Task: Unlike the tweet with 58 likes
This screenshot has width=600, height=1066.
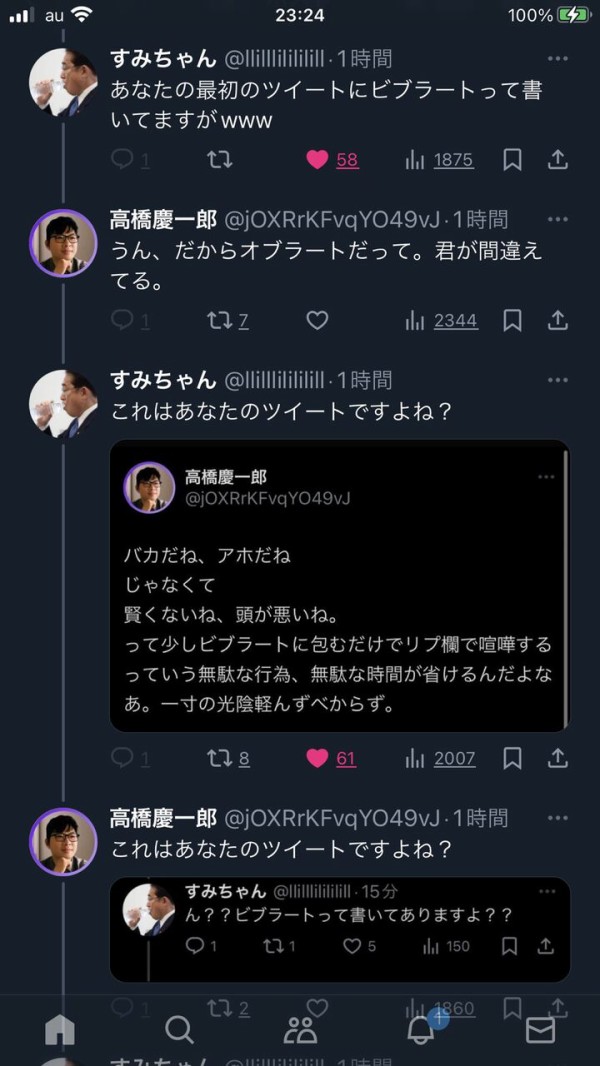Action: tap(317, 160)
